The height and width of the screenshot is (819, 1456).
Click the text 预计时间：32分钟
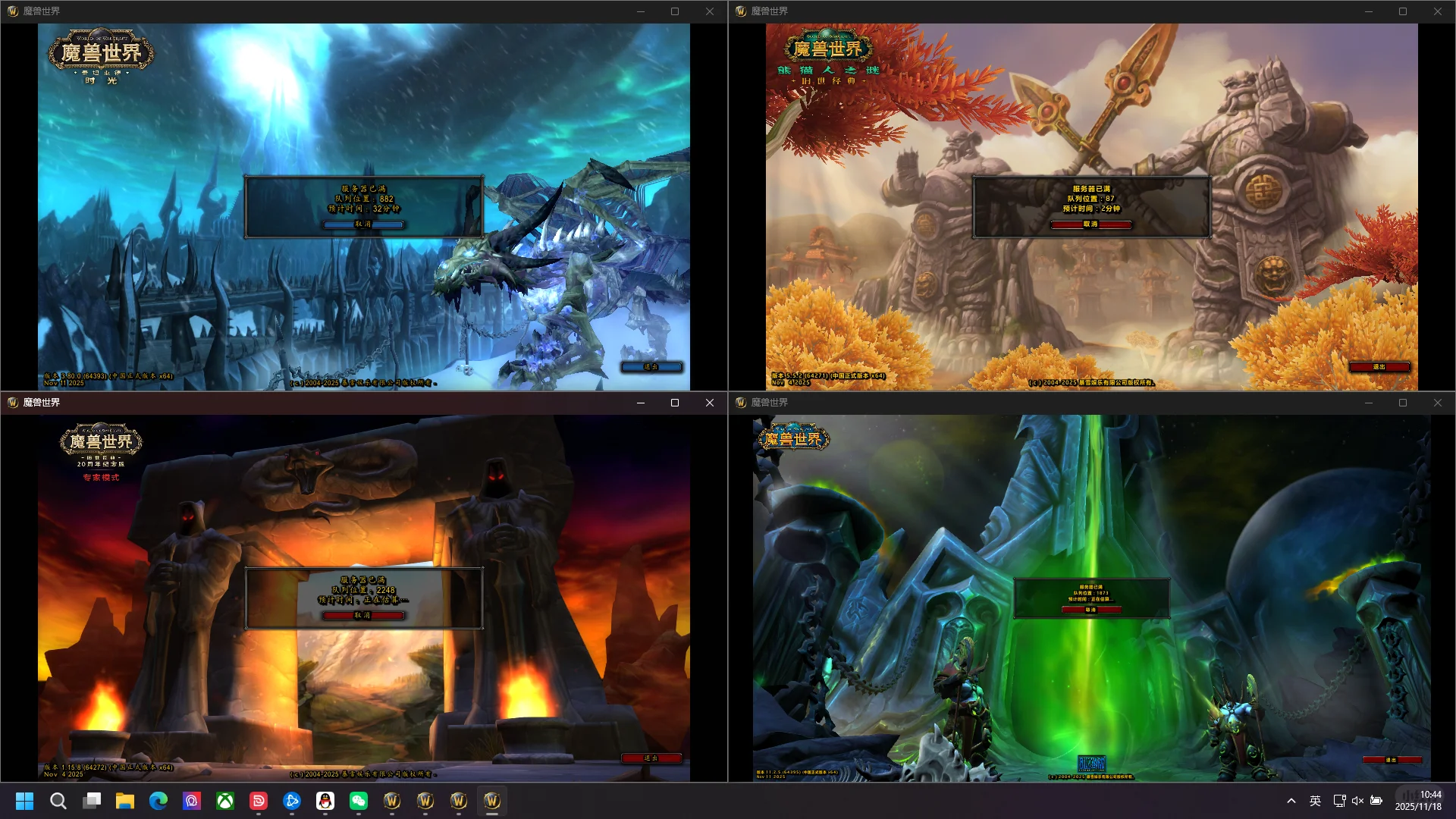click(364, 209)
